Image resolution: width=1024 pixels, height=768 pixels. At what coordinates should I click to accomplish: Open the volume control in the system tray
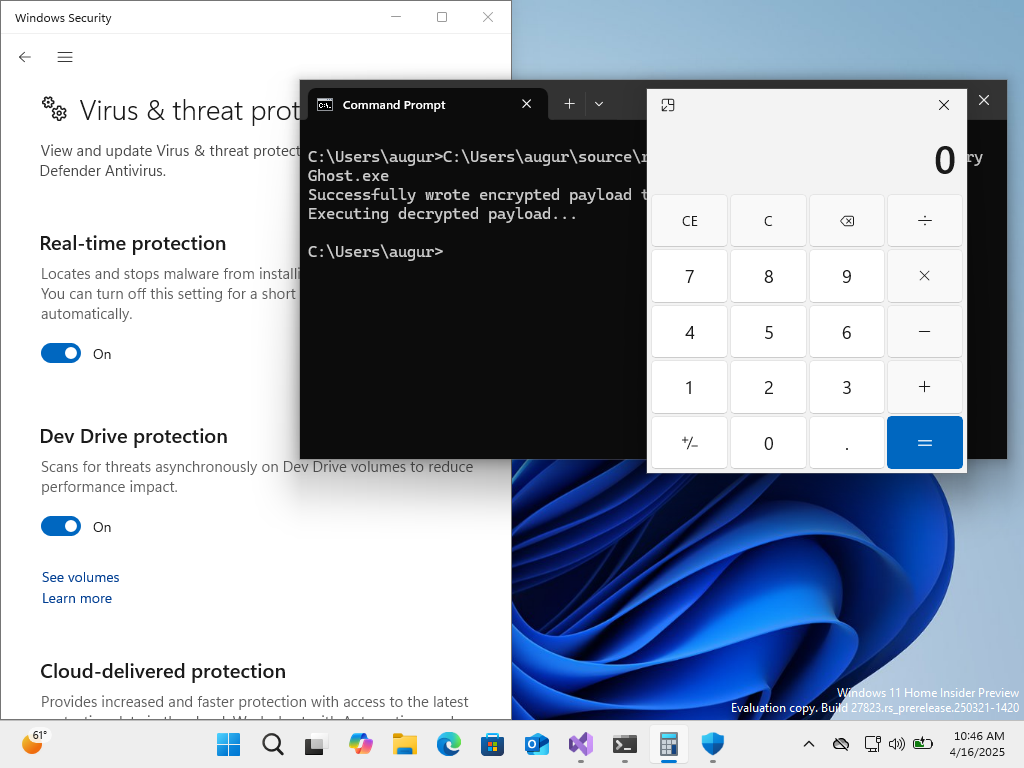point(897,744)
